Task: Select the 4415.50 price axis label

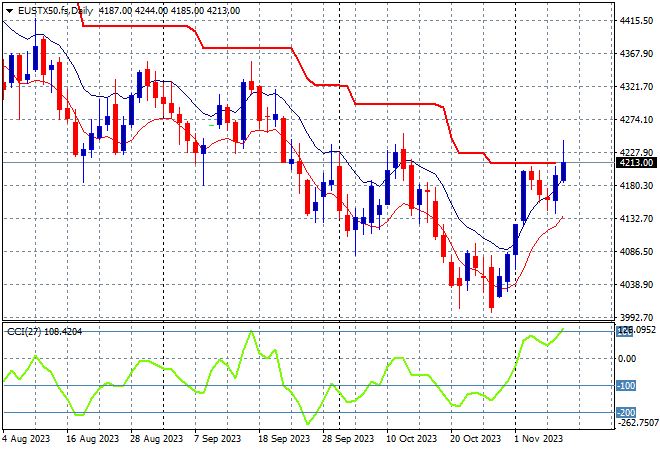Action: [x=636, y=21]
